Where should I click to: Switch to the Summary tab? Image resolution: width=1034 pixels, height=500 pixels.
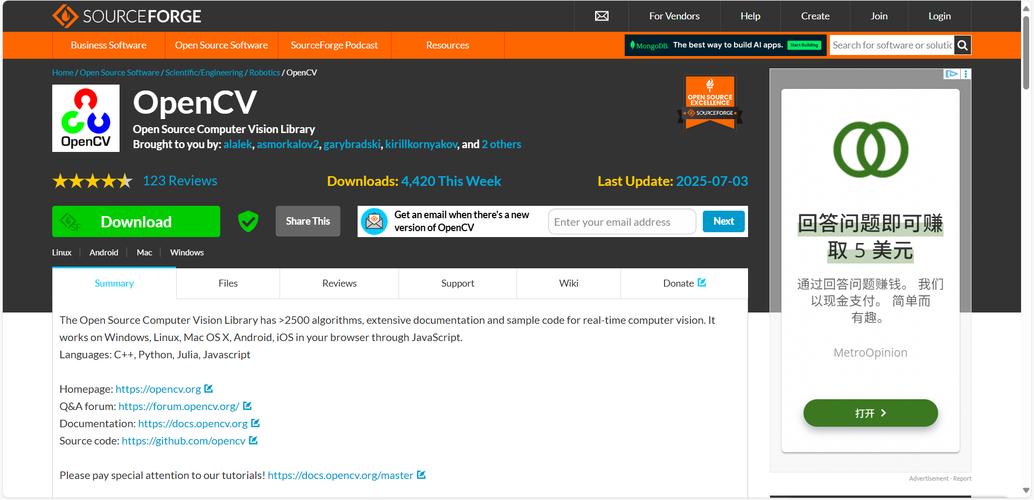(114, 283)
